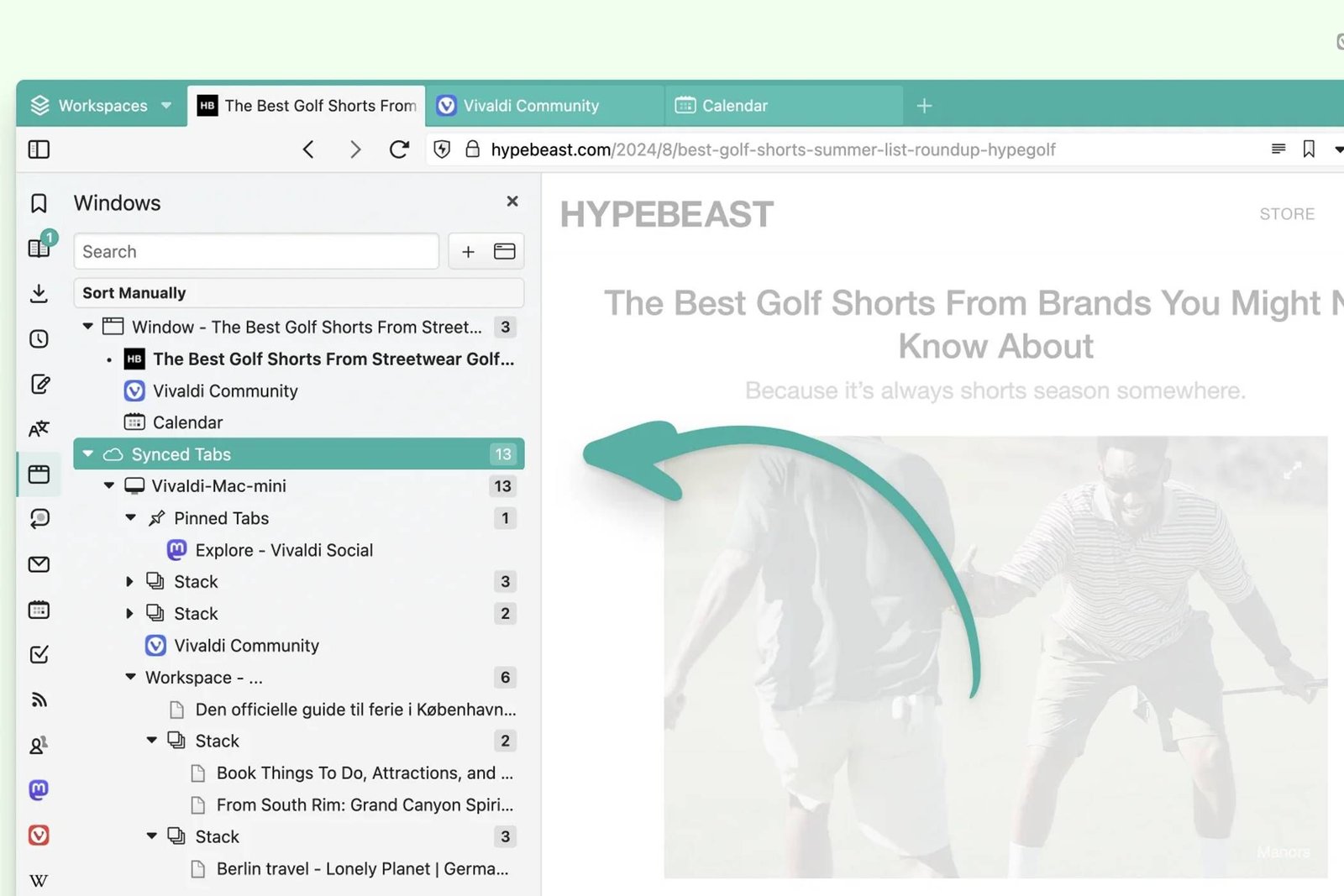
Task: Go back to previous page
Action: pos(308,149)
